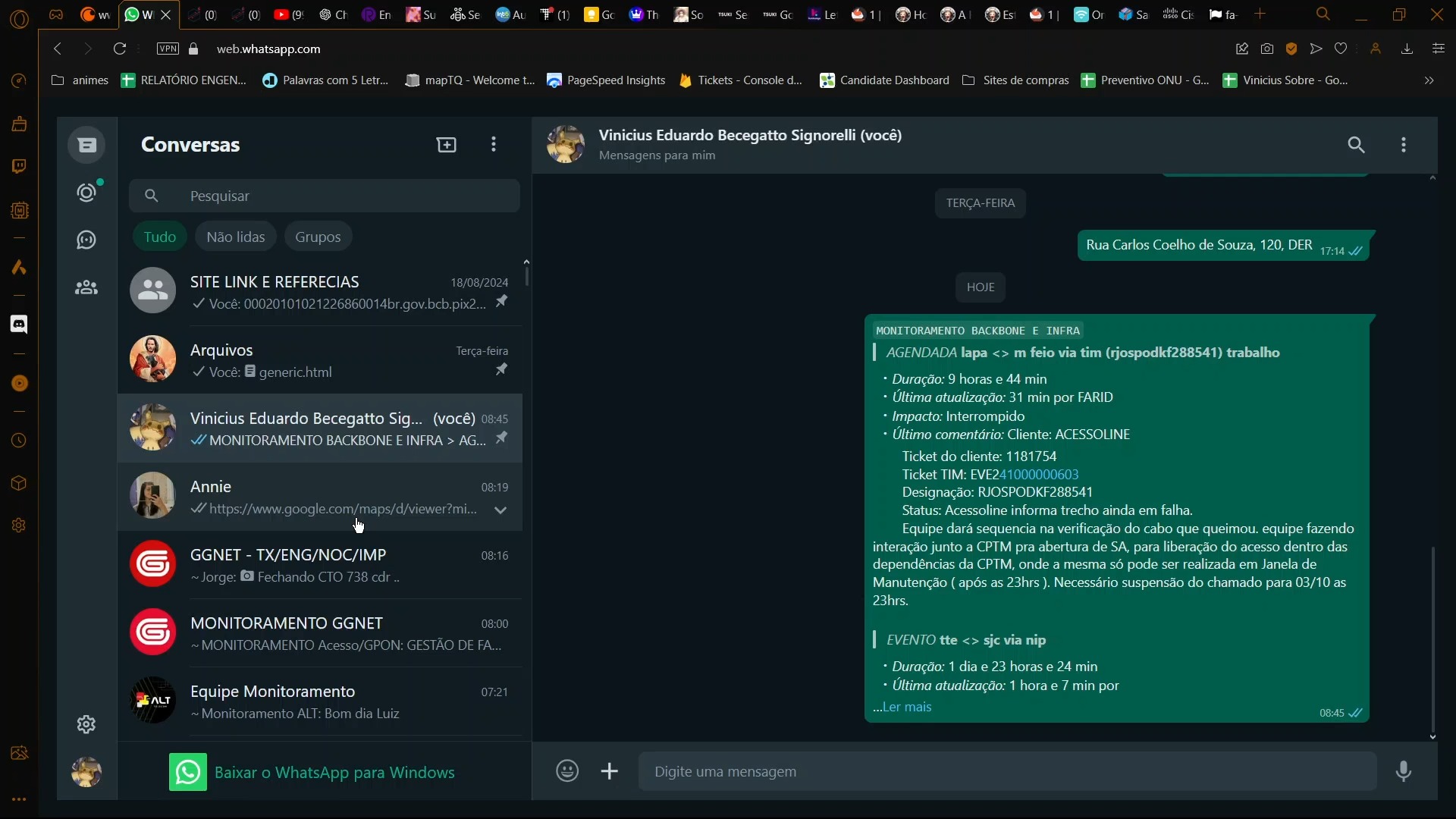Click the emoji picker icon
Screen dimensions: 1456x819
tap(567, 771)
